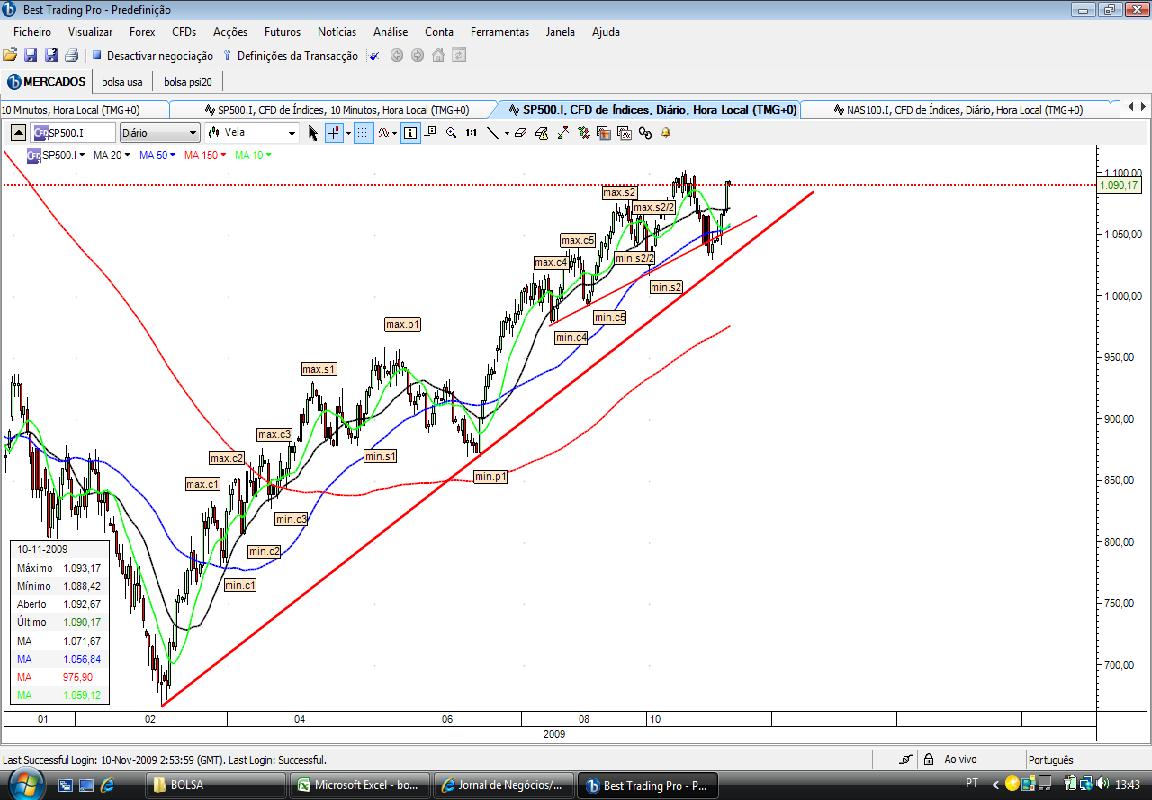Open the MA 10 indicator dropdown
This screenshot has height=800, width=1152.
click(268, 155)
